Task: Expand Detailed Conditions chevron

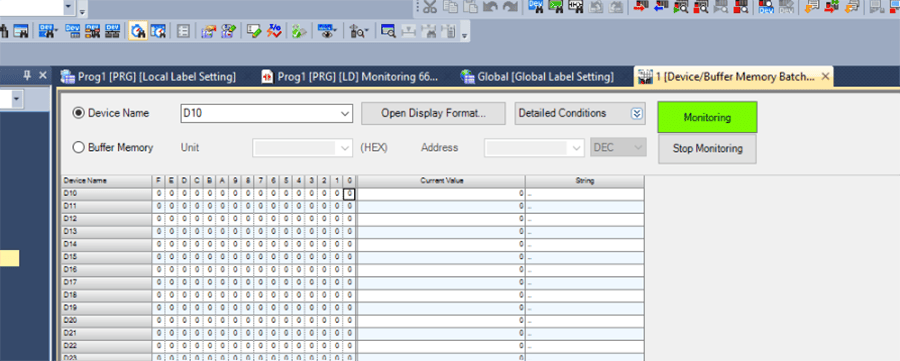Action: [x=636, y=114]
